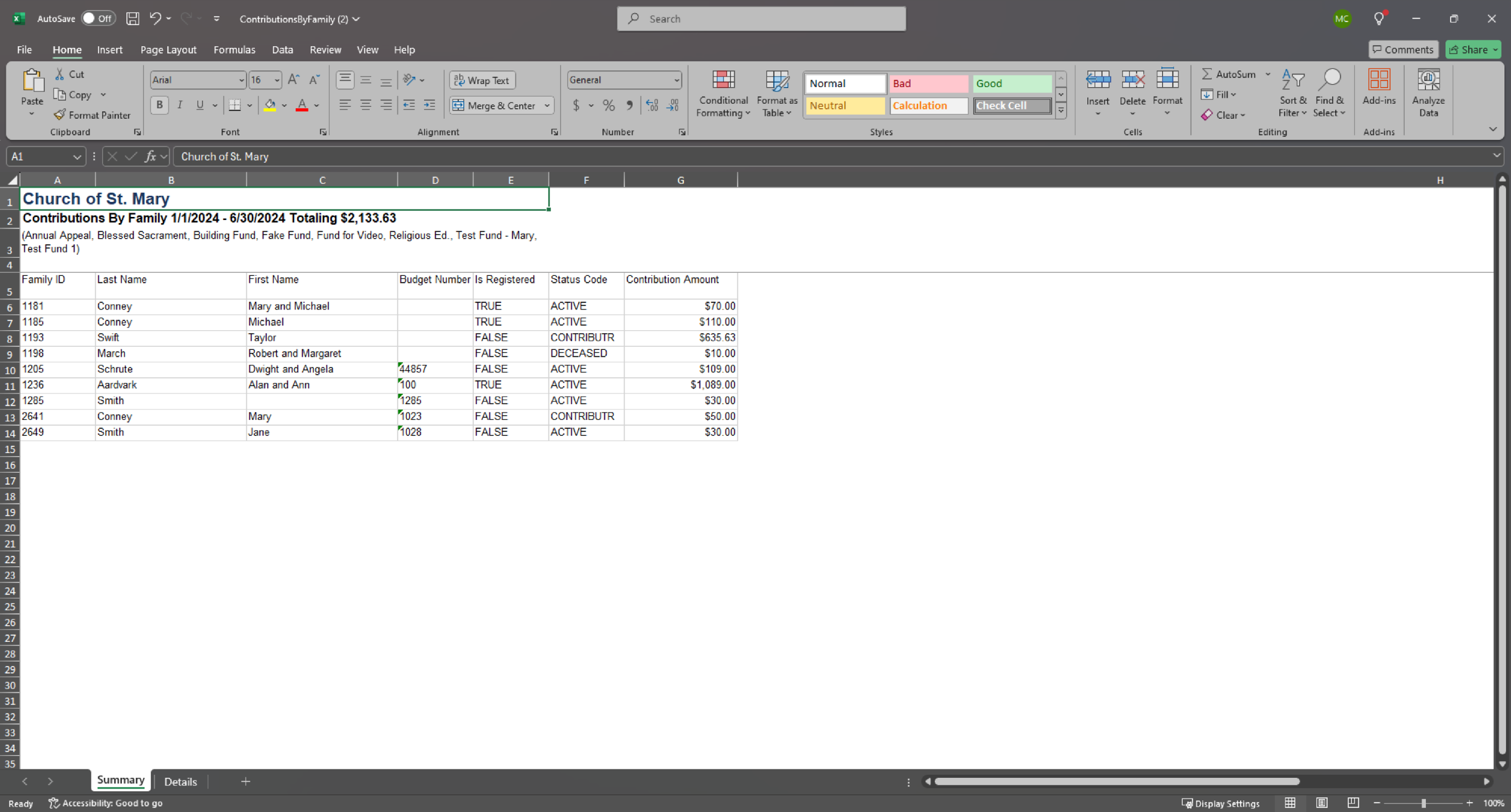Expand the cell Styles gallery
This screenshot has height=812, width=1511.
[x=1061, y=110]
